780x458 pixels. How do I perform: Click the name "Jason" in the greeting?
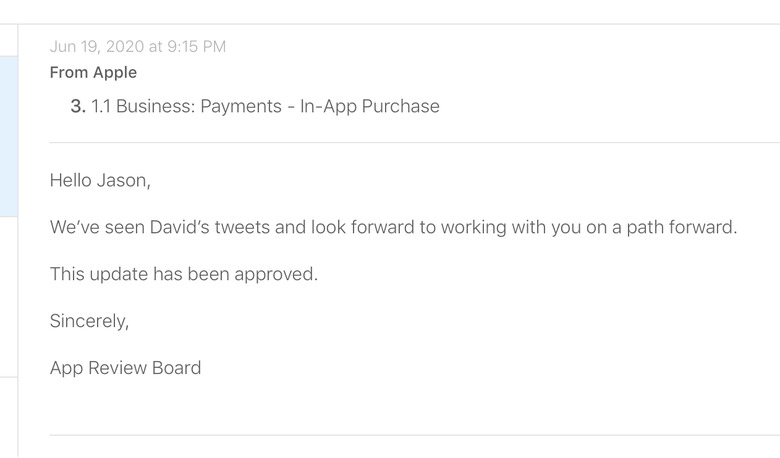123,181
